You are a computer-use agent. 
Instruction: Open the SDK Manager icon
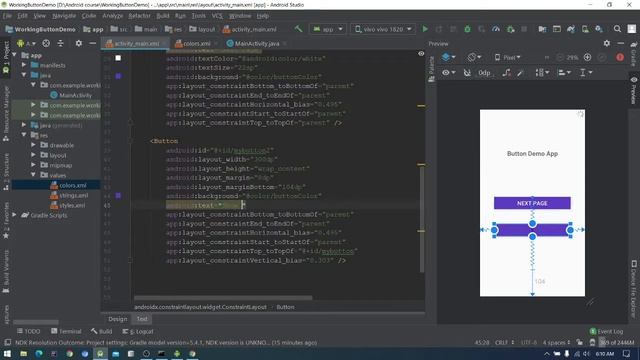pos(599,29)
